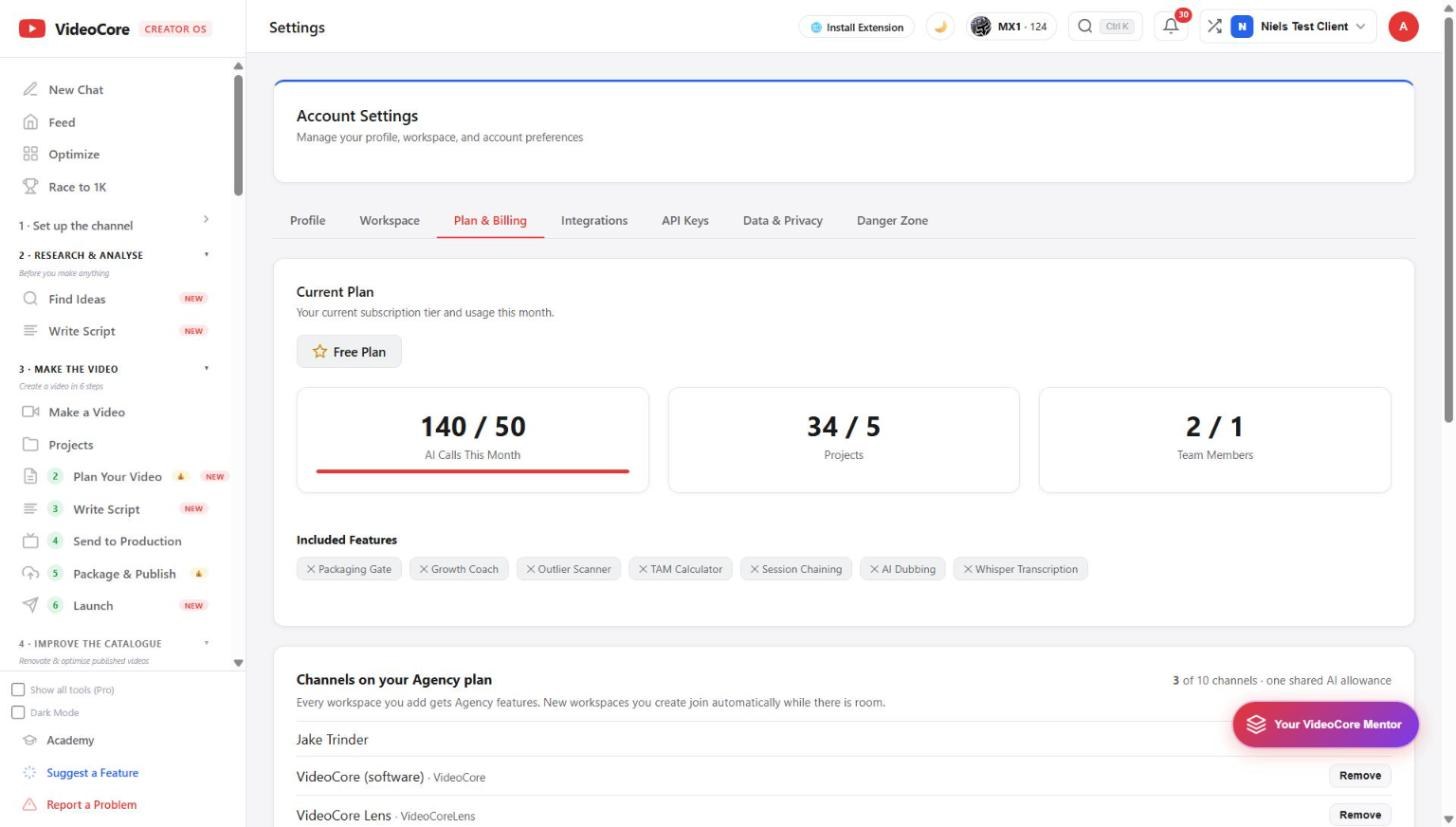The height and width of the screenshot is (827, 1456).
Task: Open notifications bell icon
Action: [1171, 27]
